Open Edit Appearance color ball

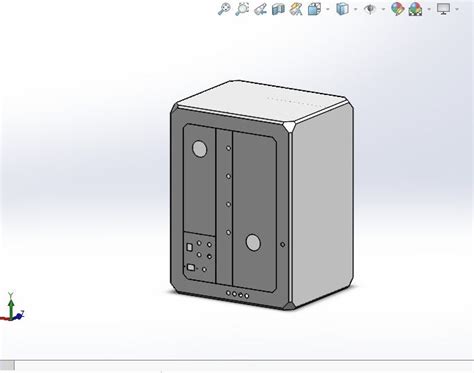(397, 9)
